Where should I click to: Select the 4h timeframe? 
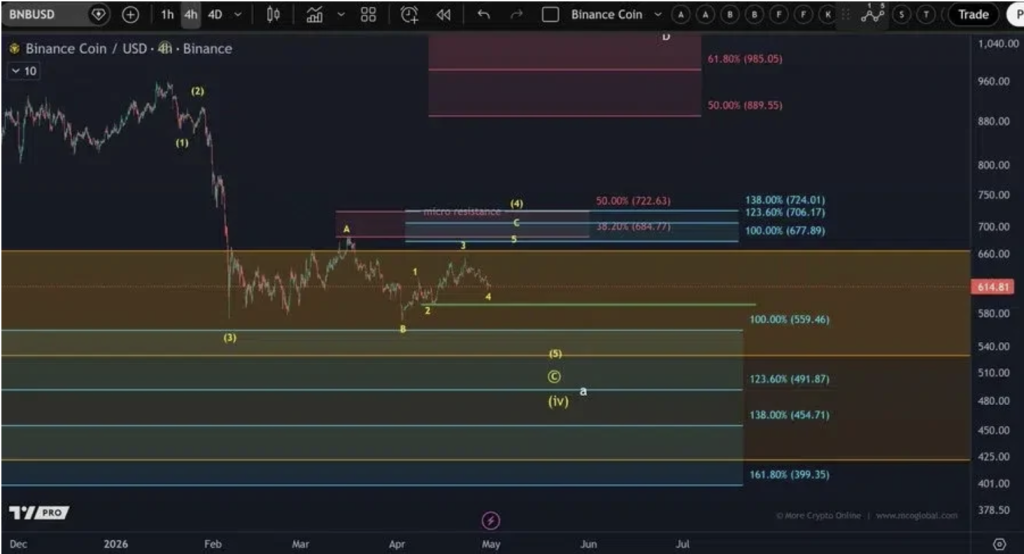coord(191,14)
